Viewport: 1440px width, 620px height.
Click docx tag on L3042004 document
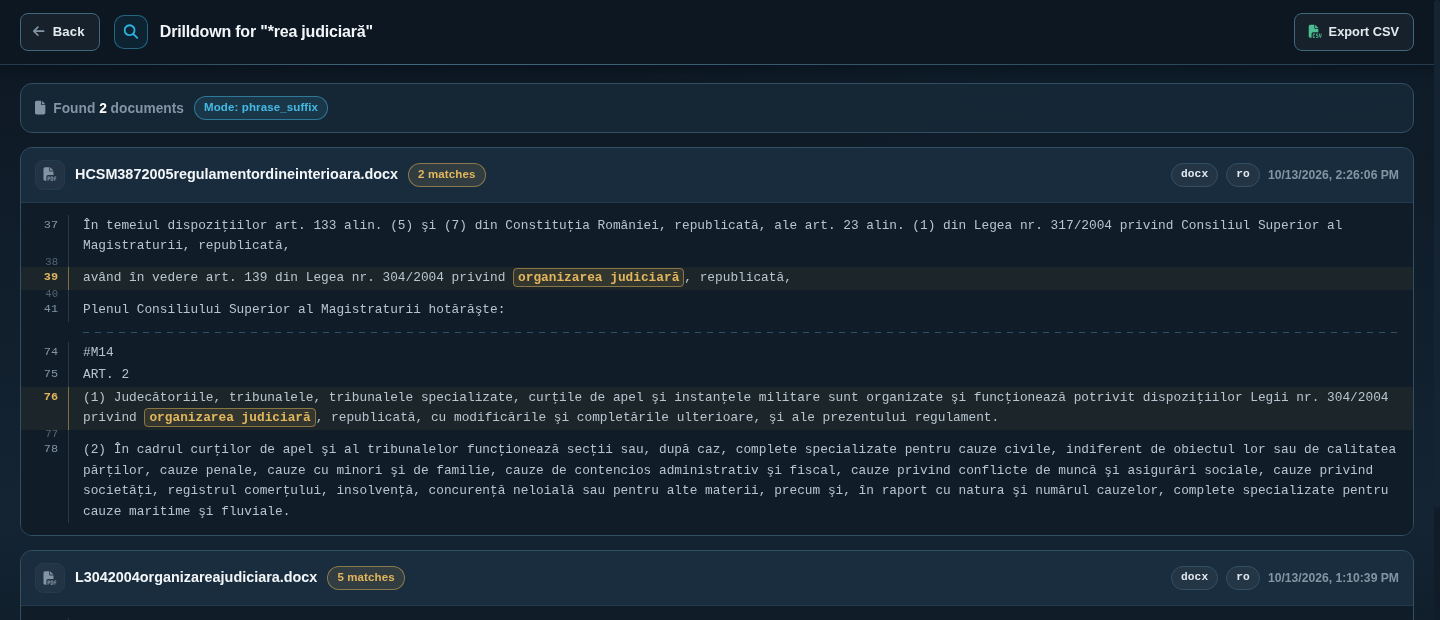[x=1194, y=578]
